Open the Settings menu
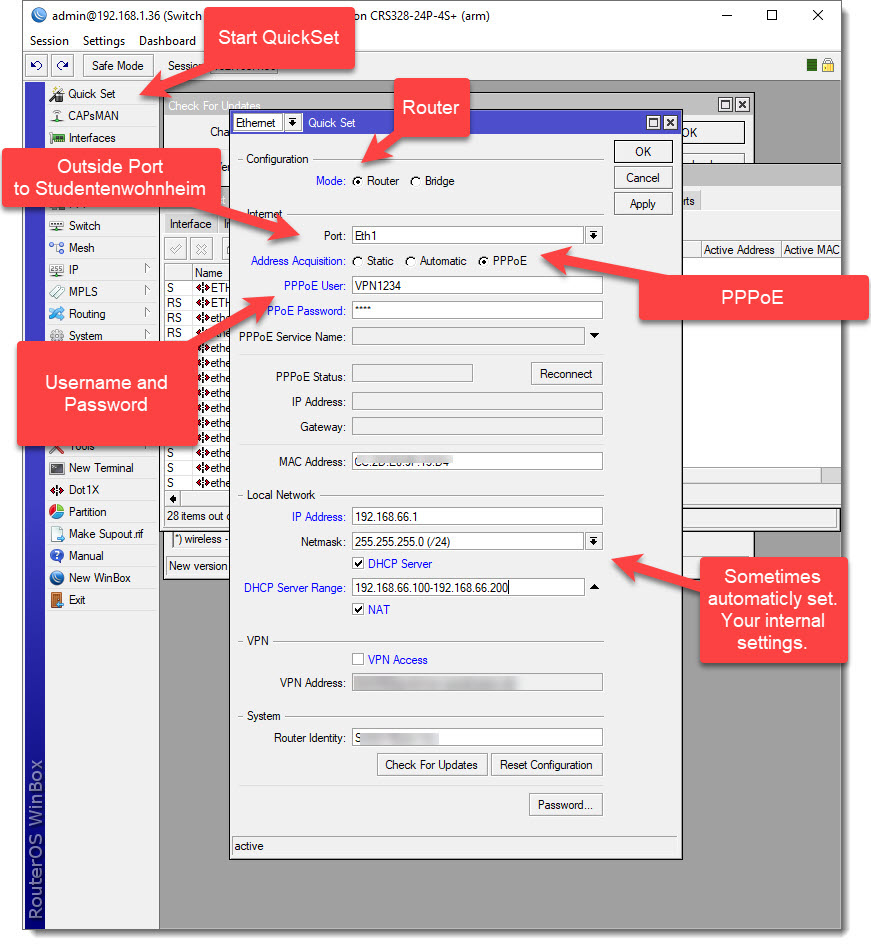The image size is (871, 945). (104, 41)
